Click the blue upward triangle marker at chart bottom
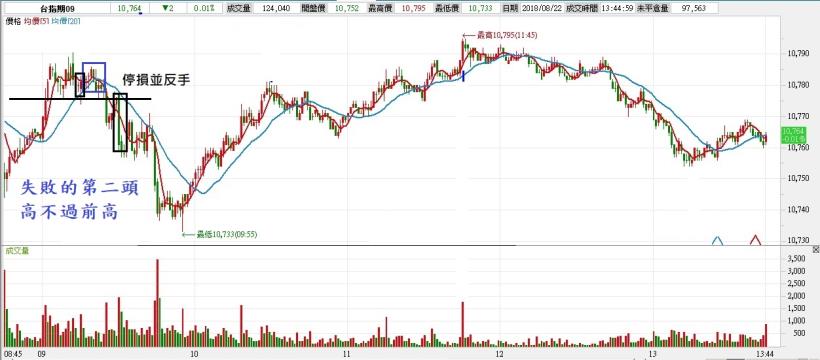 [718, 241]
